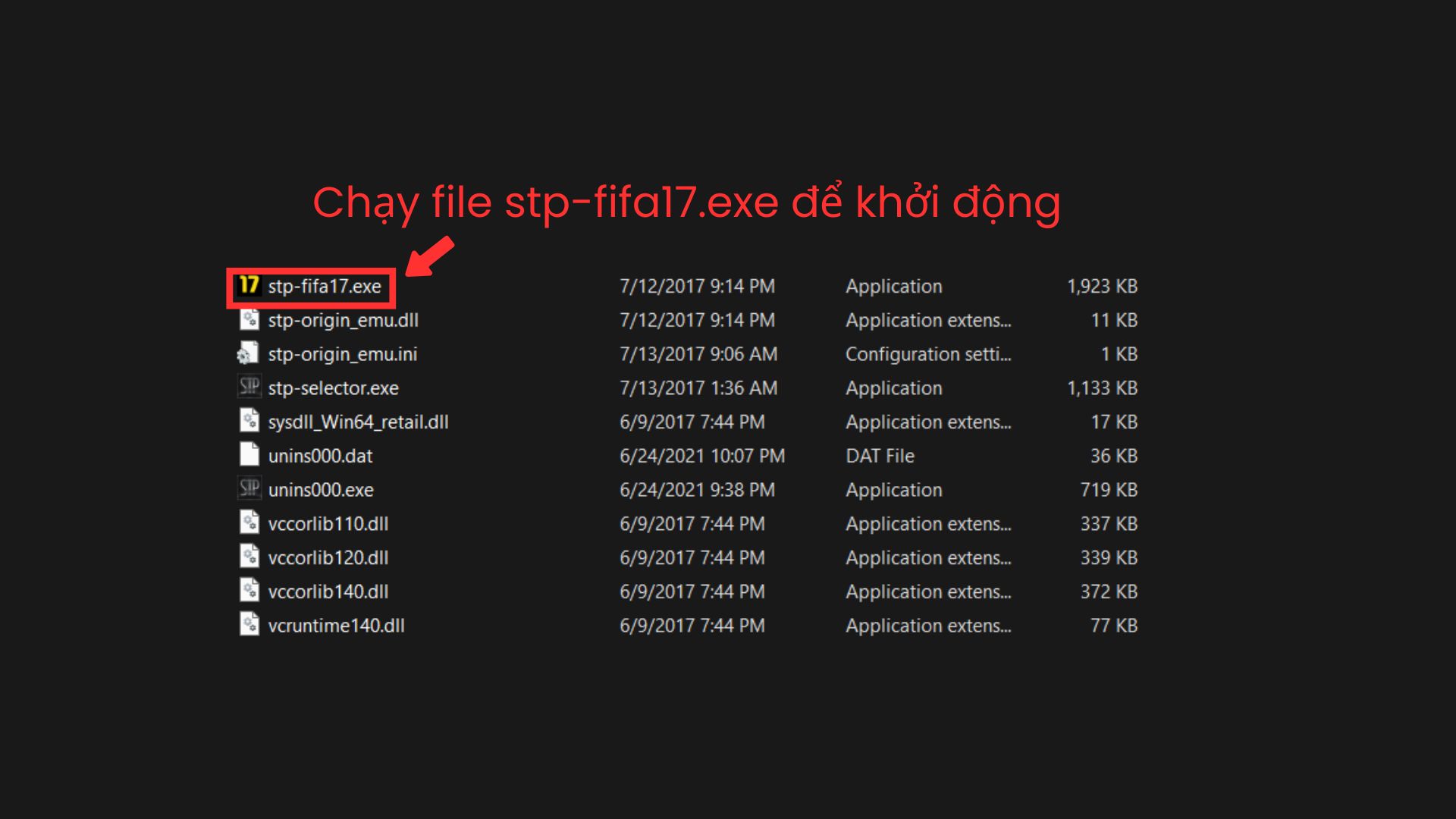Click the 372 KB size value
1456x819 pixels.
[1109, 591]
